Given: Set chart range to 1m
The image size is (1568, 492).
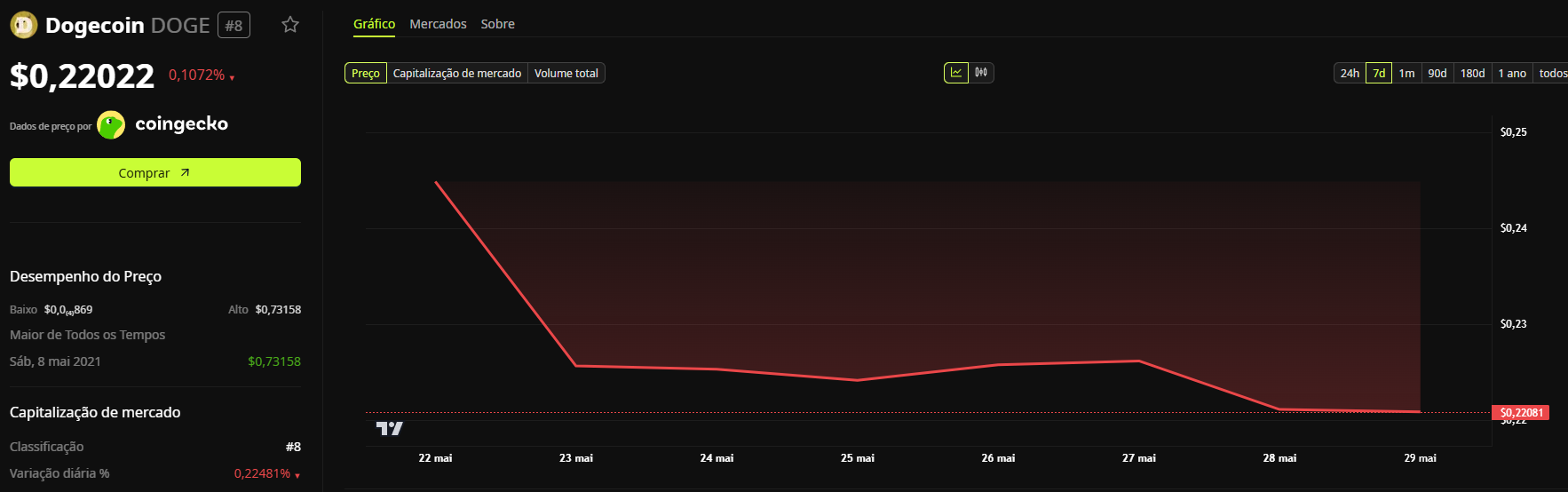Looking at the screenshot, I should [x=1406, y=73].
